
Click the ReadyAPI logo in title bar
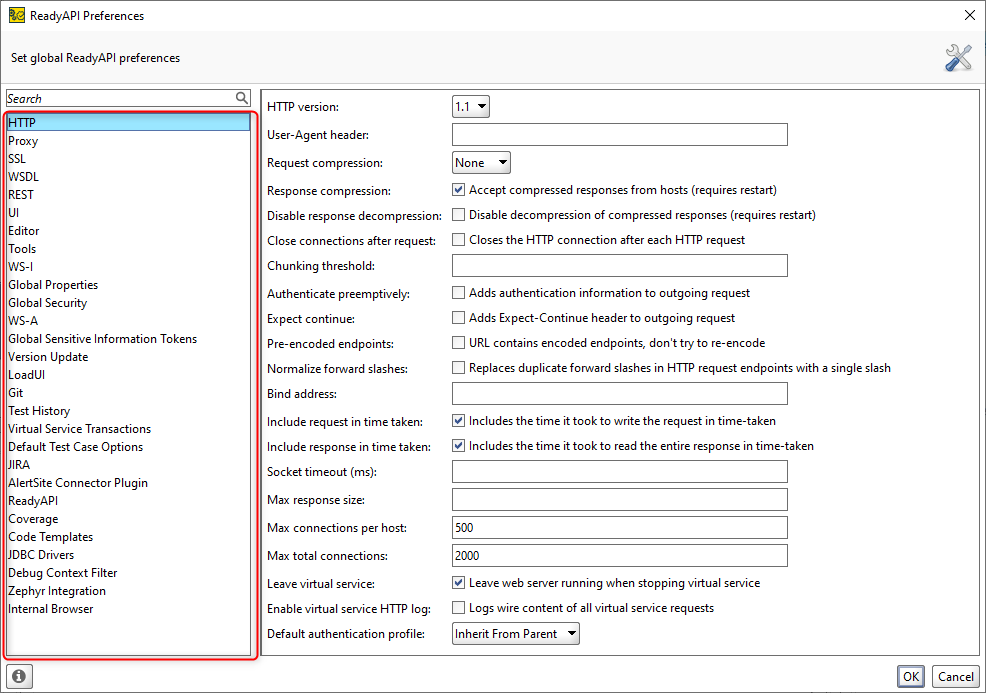[x=16, y=15]
